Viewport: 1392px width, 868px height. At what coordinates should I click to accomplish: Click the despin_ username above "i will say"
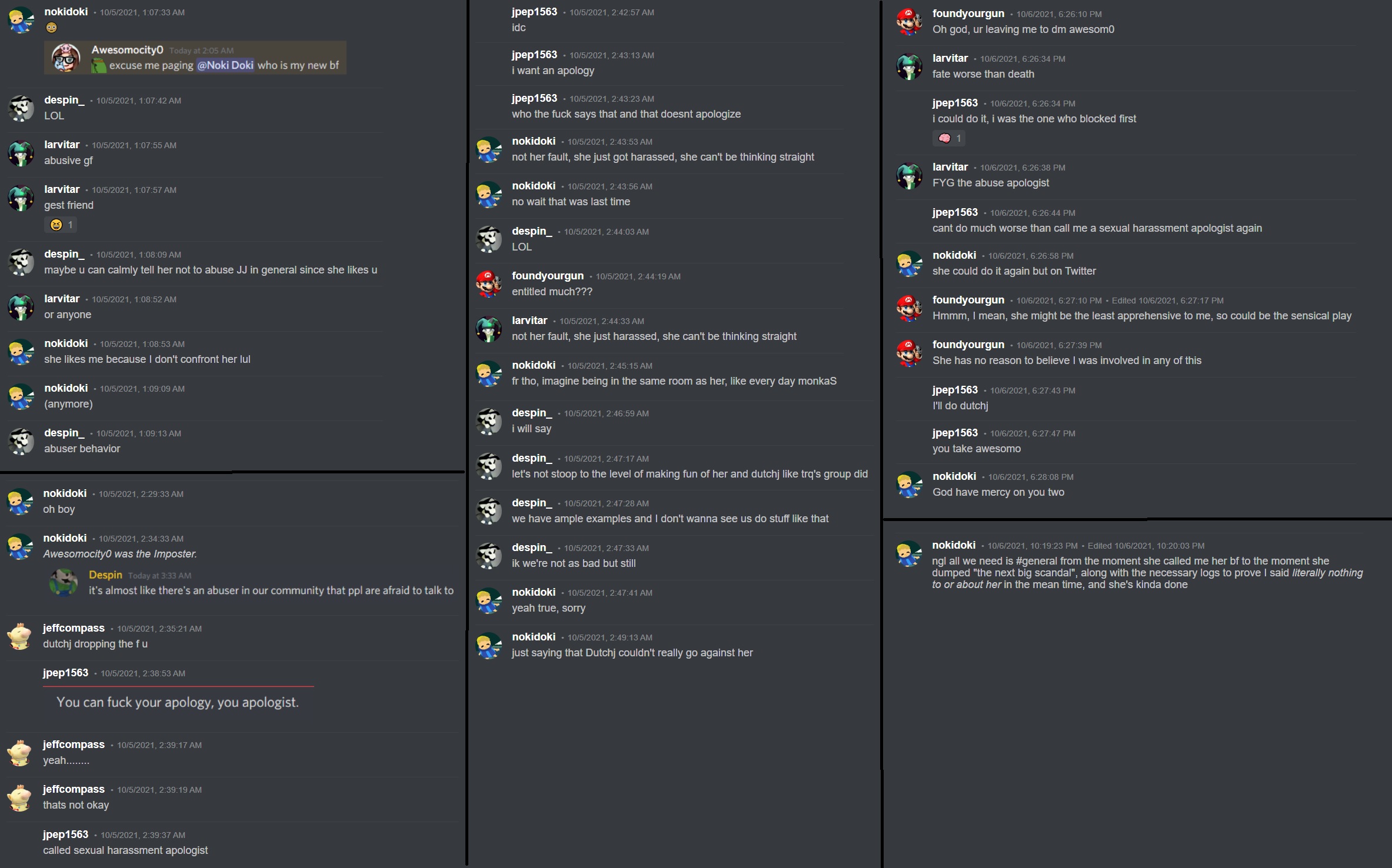[532, 413]
